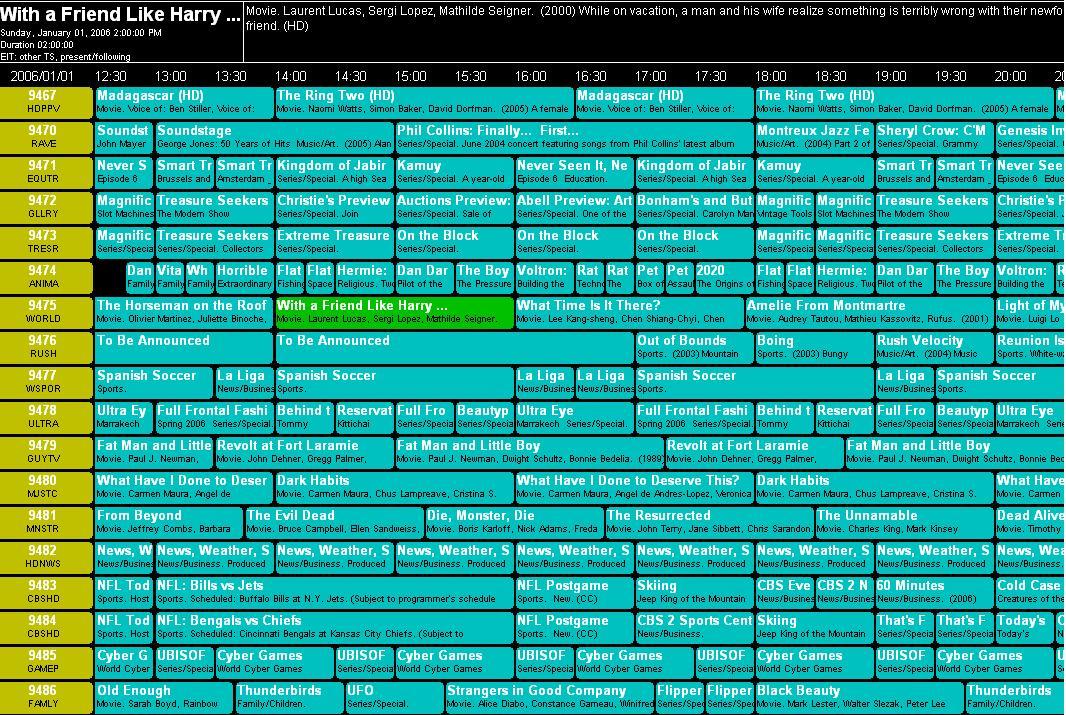The image size is (1066, 715).
Task: Select Beautyp program at 15:30 on ULTRA
Action: click(484, 417)
